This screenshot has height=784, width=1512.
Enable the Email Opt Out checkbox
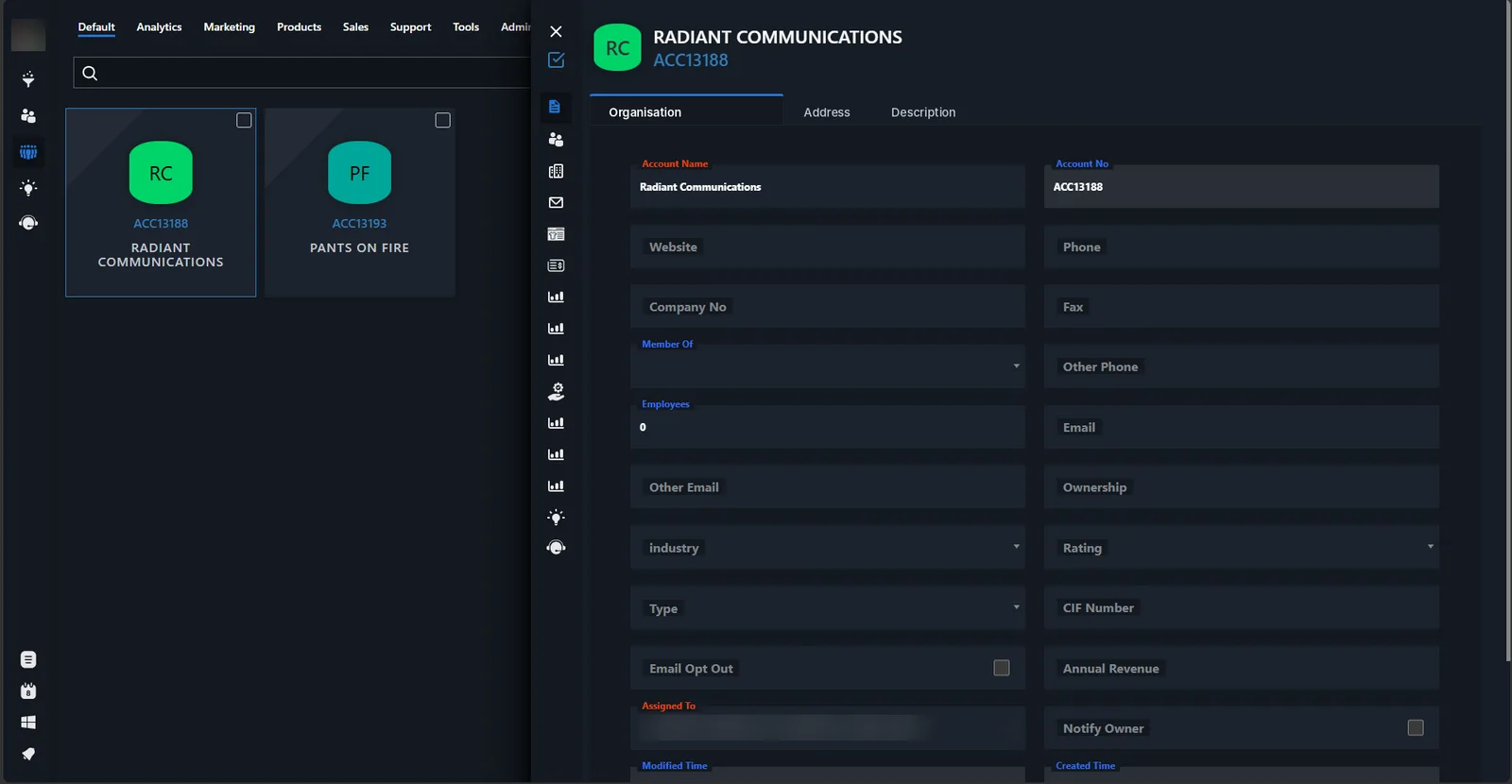click(1002, 668)
